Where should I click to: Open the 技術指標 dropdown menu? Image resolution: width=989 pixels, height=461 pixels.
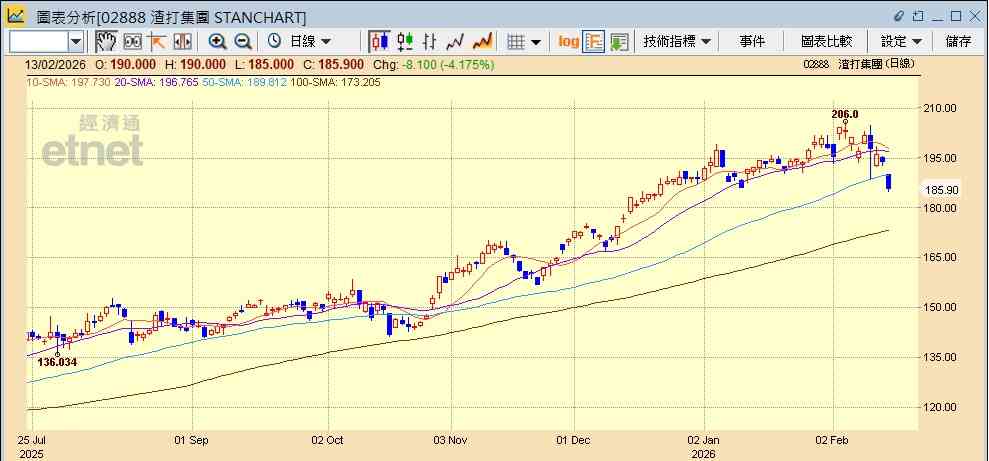tap(677, 42)
